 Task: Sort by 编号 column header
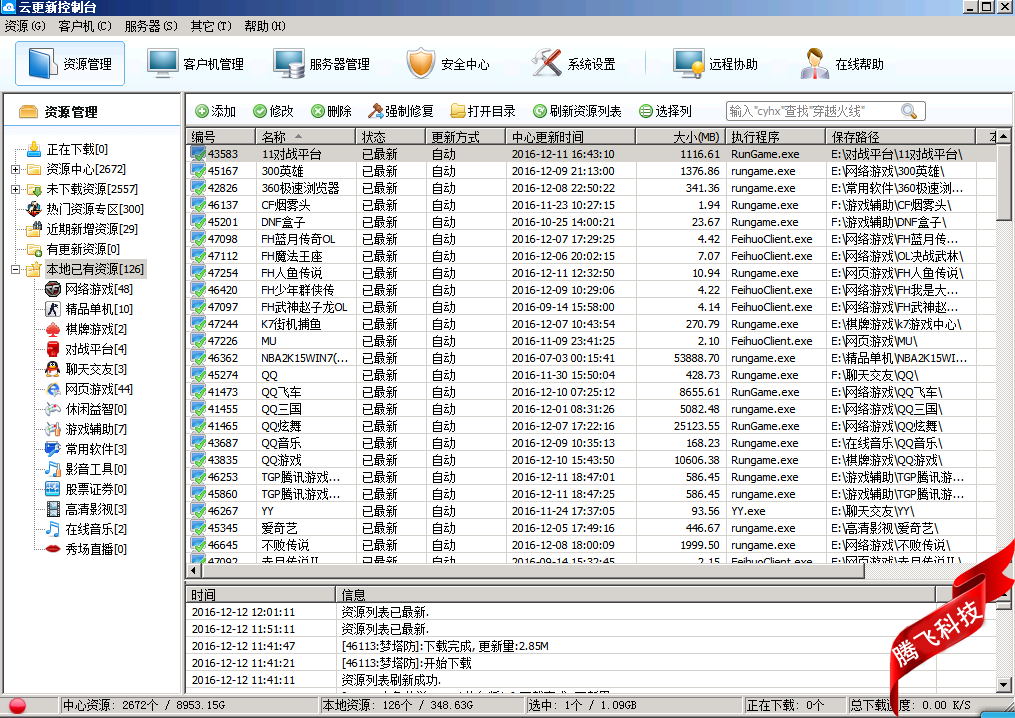tap(221, 137)
